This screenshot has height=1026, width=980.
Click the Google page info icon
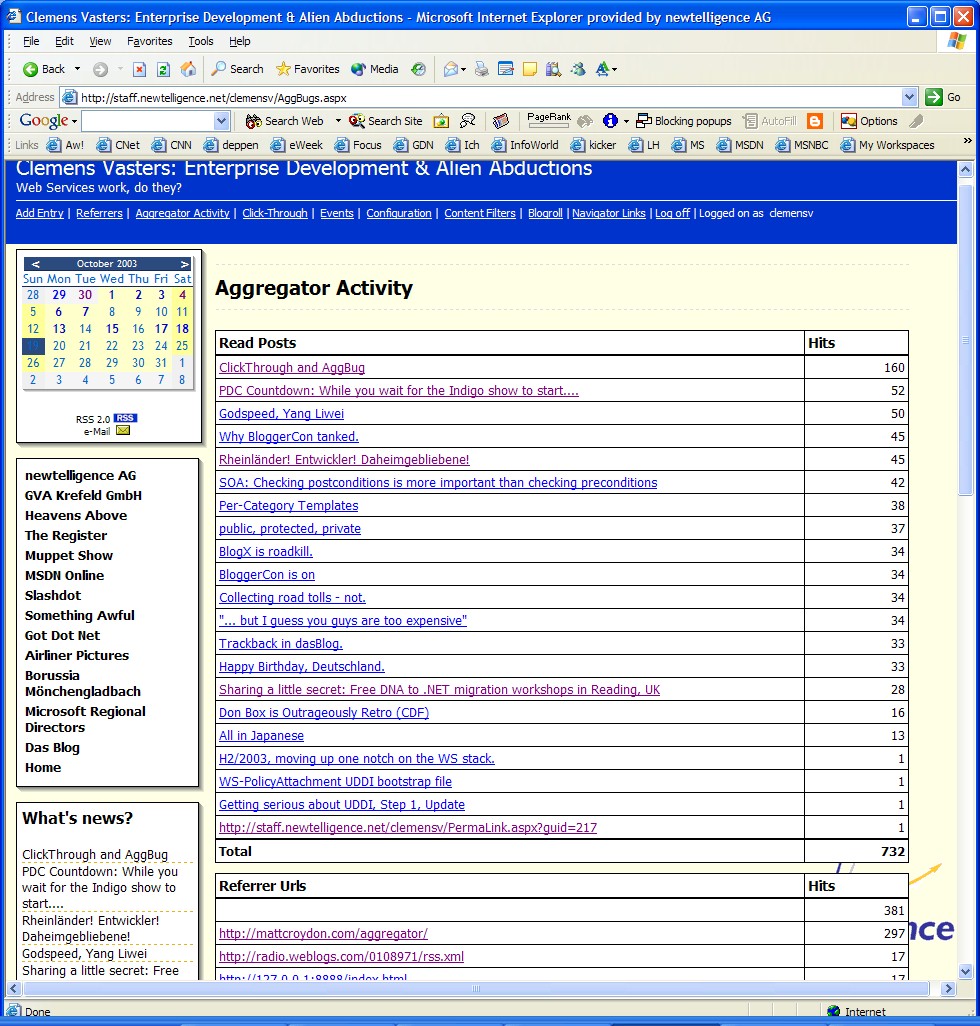pyautogui.click(x=610, y=120)
